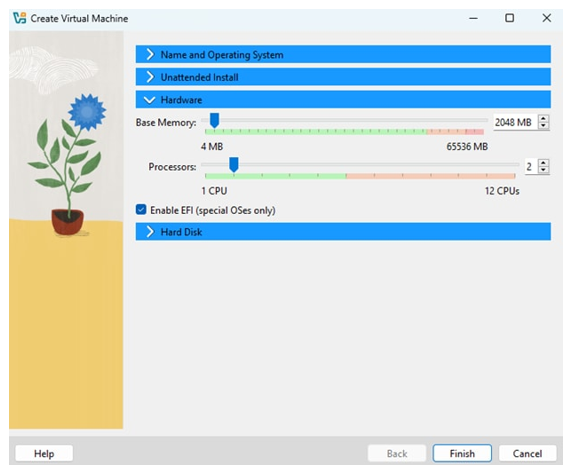Close the Create Virtual Machine window
Image resolution: width=571 pixels, height=470 pixels.
click(547, 18)
